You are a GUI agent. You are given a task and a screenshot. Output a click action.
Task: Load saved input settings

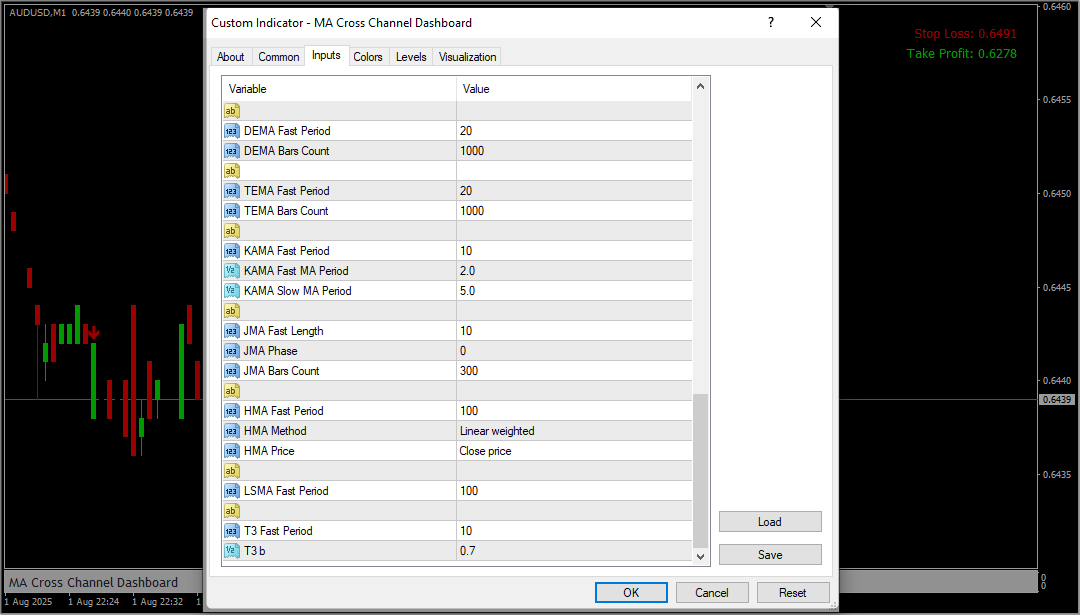pyautogui.click(x=769, y=522)
